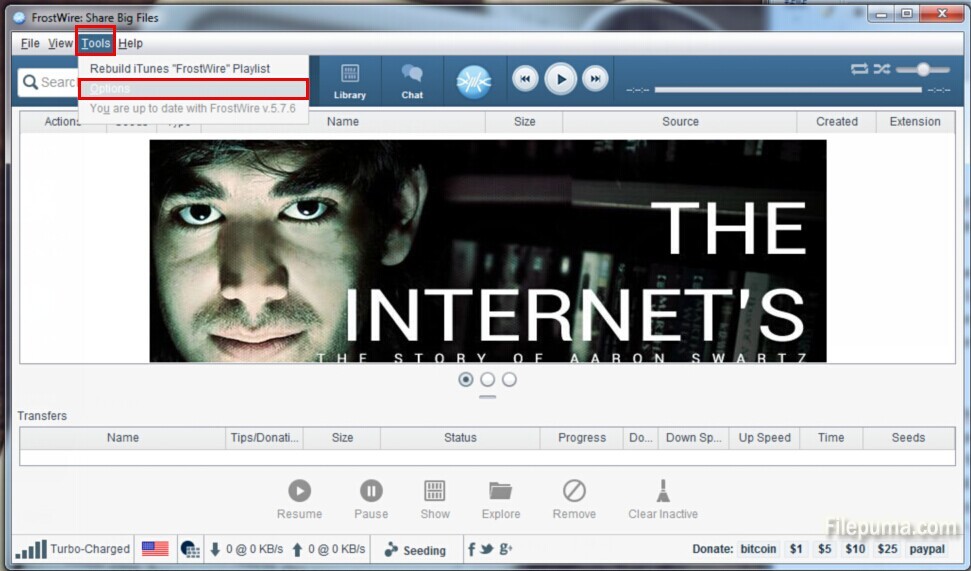Choose Rebuild iTunes "FrostWire" Playlist
The height and width of the screenshot is (571, 971).
click(x=180, y=69)
